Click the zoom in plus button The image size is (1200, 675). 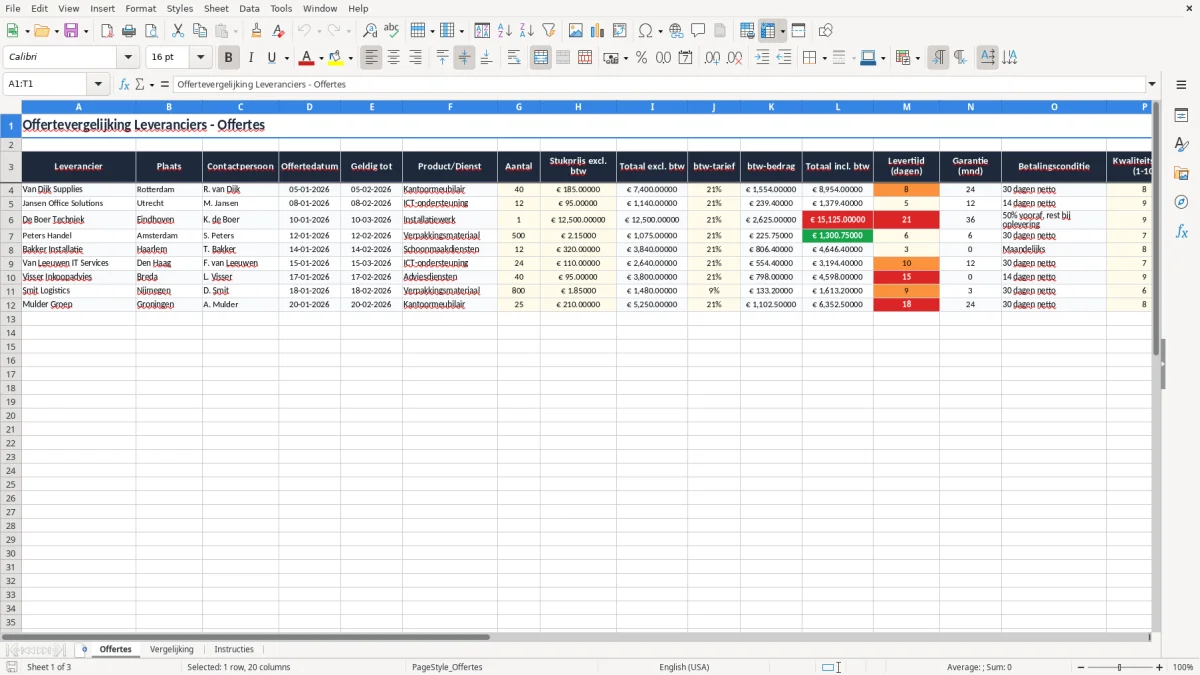pyautogui.click(x=1160, y=667)
